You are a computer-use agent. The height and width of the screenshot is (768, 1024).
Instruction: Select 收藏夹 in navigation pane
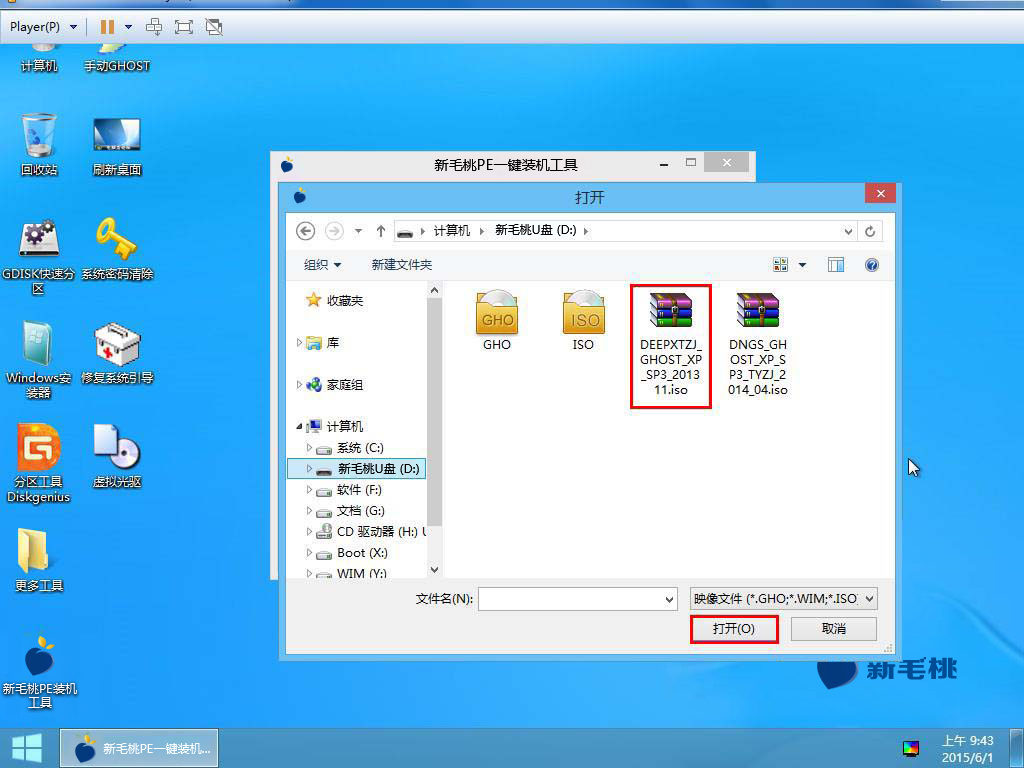pyautogui.click(x=334, y=300)
